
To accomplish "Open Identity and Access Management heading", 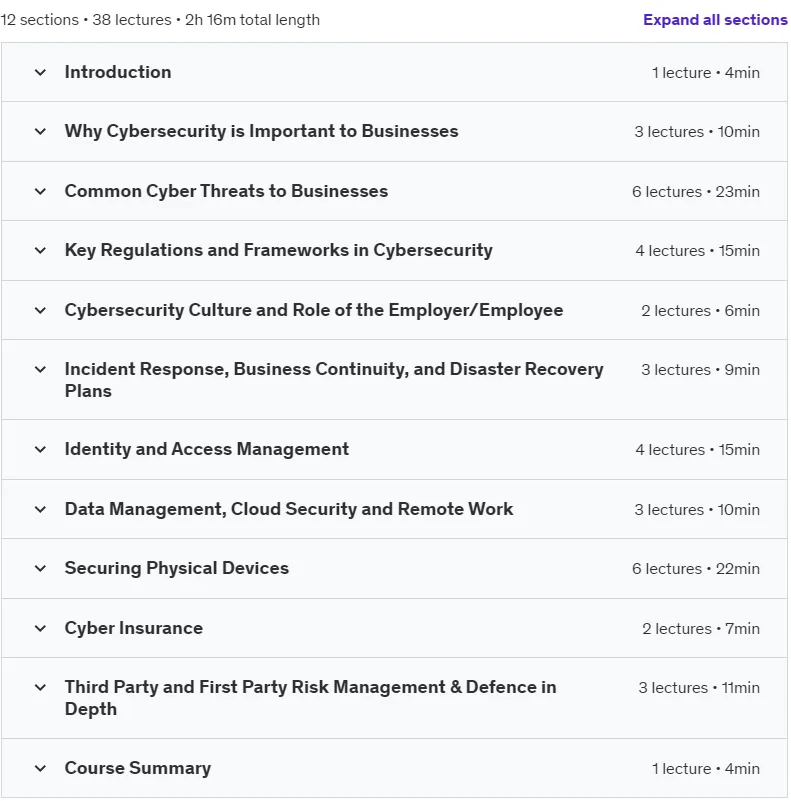I will [x=207, y=449].
